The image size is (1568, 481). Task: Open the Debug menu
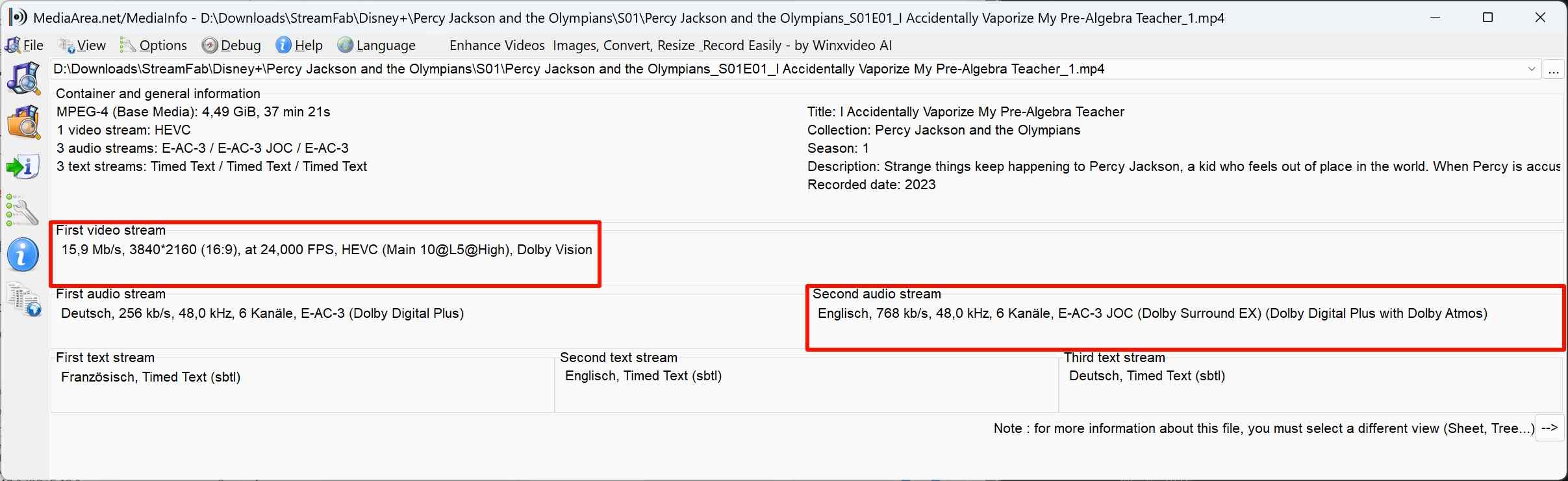click(232, 45)
